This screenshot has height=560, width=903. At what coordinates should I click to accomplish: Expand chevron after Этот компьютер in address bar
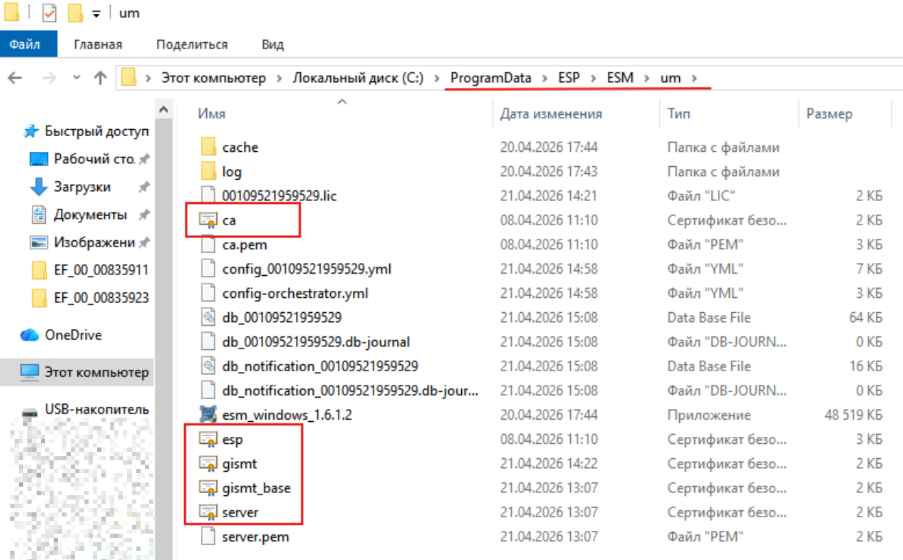pyautogui.click(x=279, y=78)
